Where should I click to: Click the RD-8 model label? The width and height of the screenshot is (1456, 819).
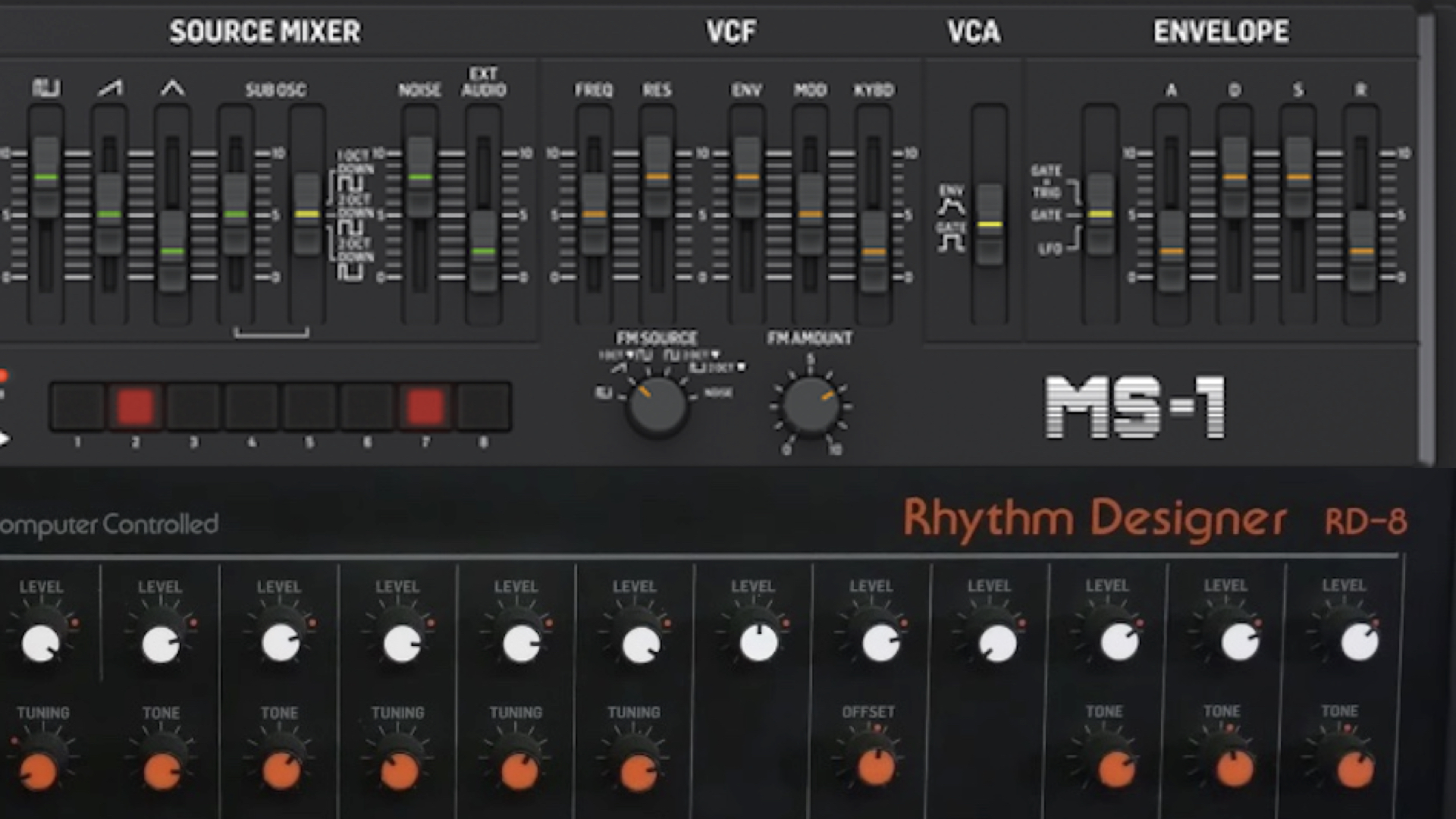pos(1366,522)
